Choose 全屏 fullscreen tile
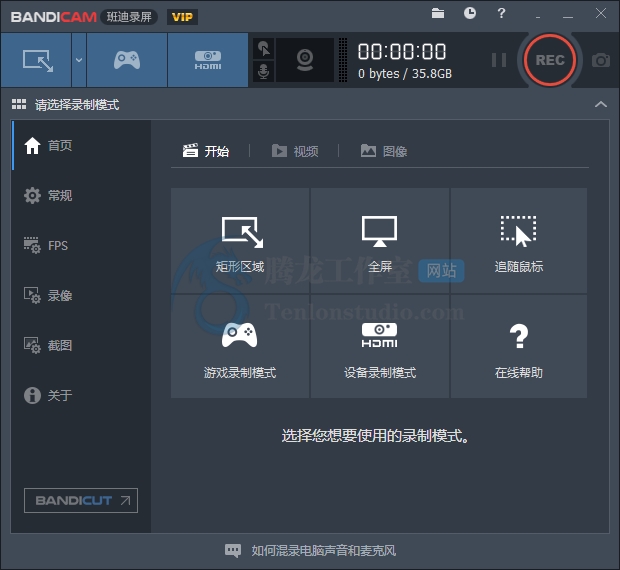 pos(380,241)
